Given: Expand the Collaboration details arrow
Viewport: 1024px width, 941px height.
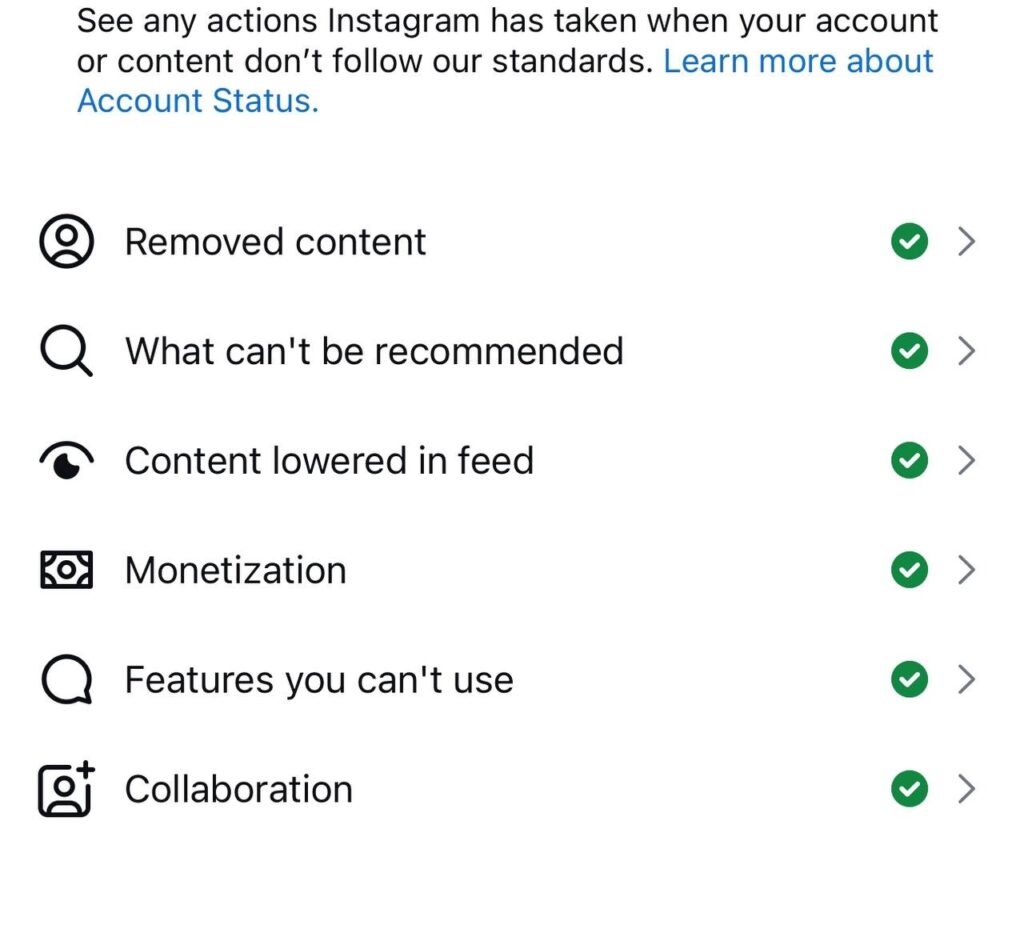Looking at the screenshot, I should point(967,789).
